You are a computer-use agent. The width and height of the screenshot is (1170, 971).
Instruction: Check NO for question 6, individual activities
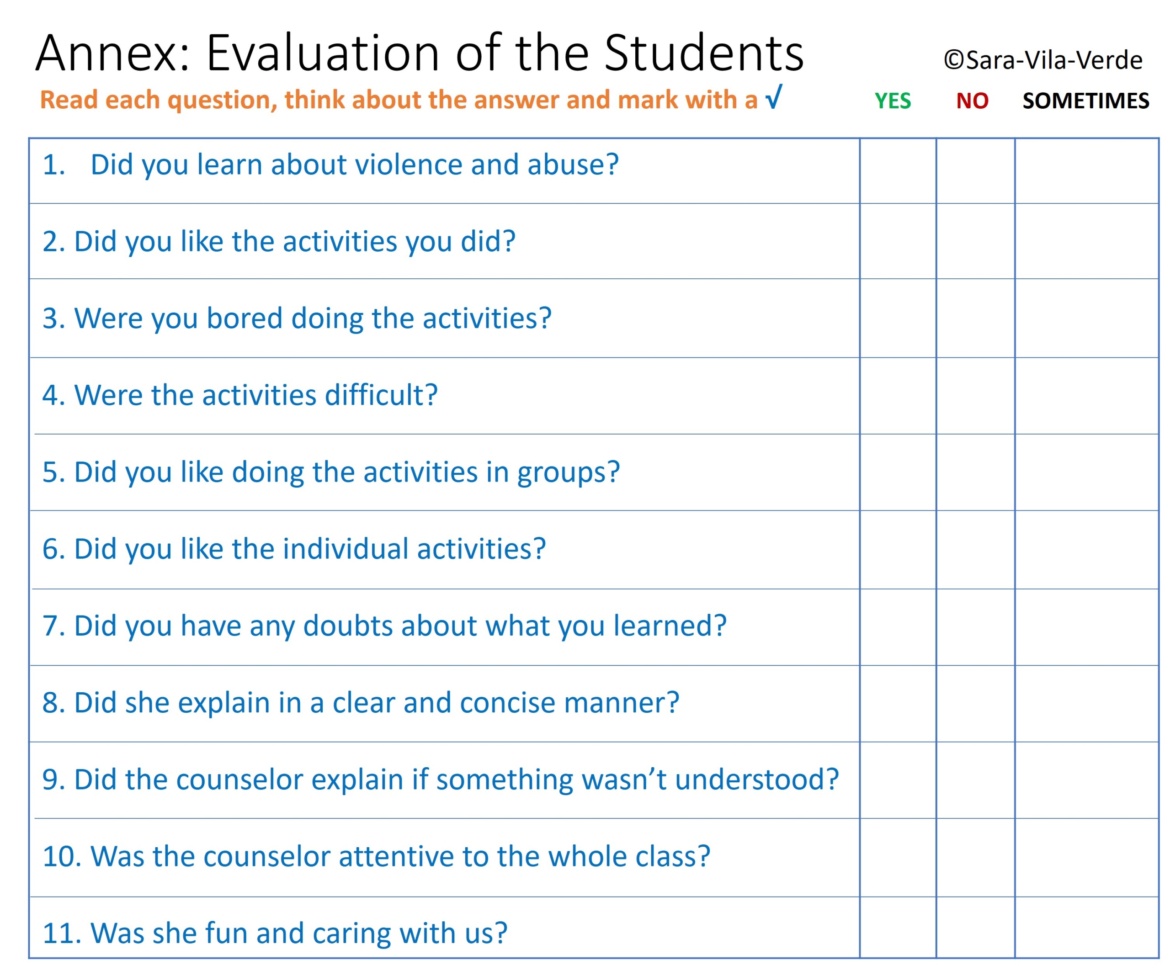[975, 549]
